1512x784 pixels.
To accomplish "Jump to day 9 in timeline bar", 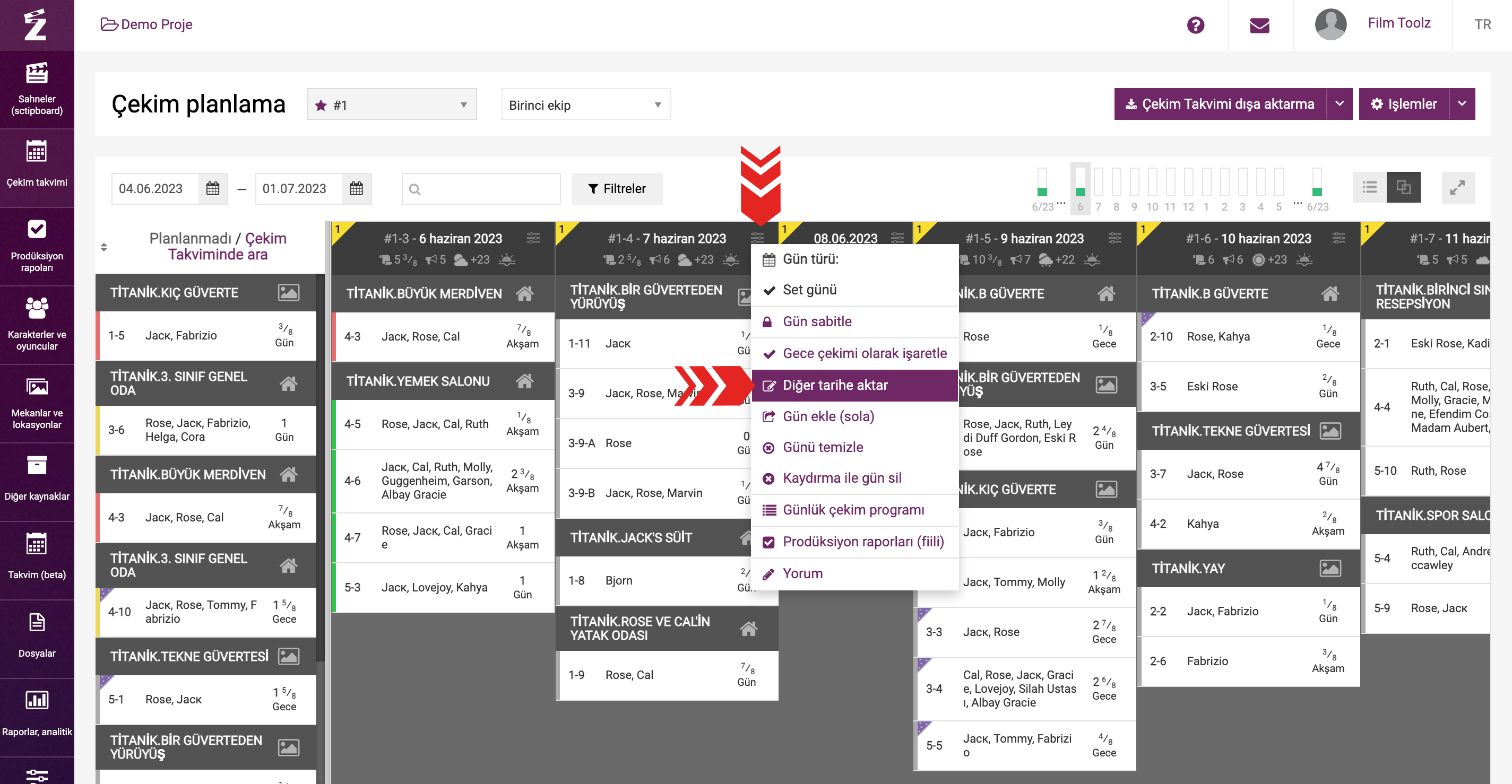I will 1134,189.
